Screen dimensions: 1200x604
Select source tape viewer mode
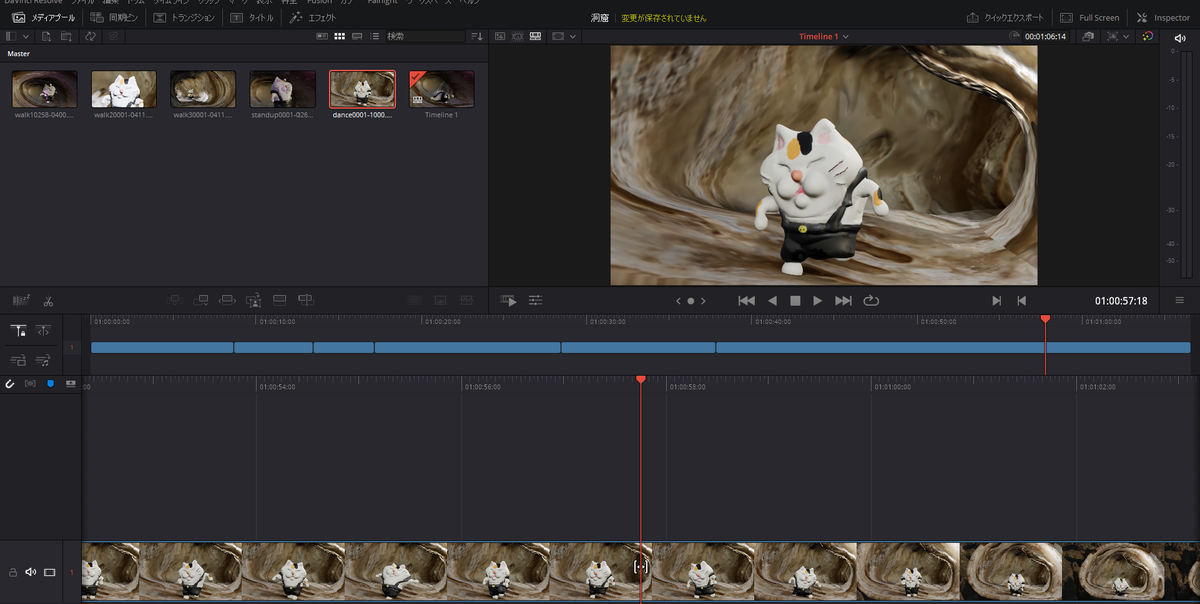tap(518, 36)
